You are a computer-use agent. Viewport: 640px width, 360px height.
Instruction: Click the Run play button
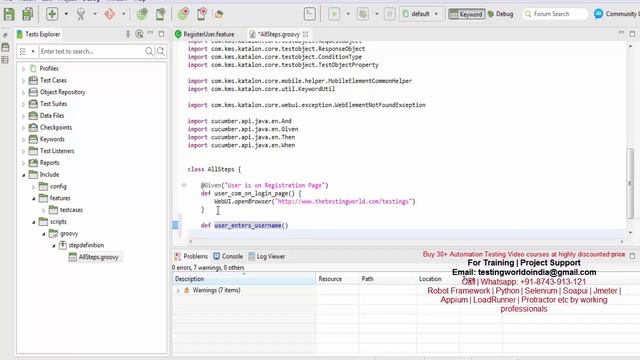334,14
